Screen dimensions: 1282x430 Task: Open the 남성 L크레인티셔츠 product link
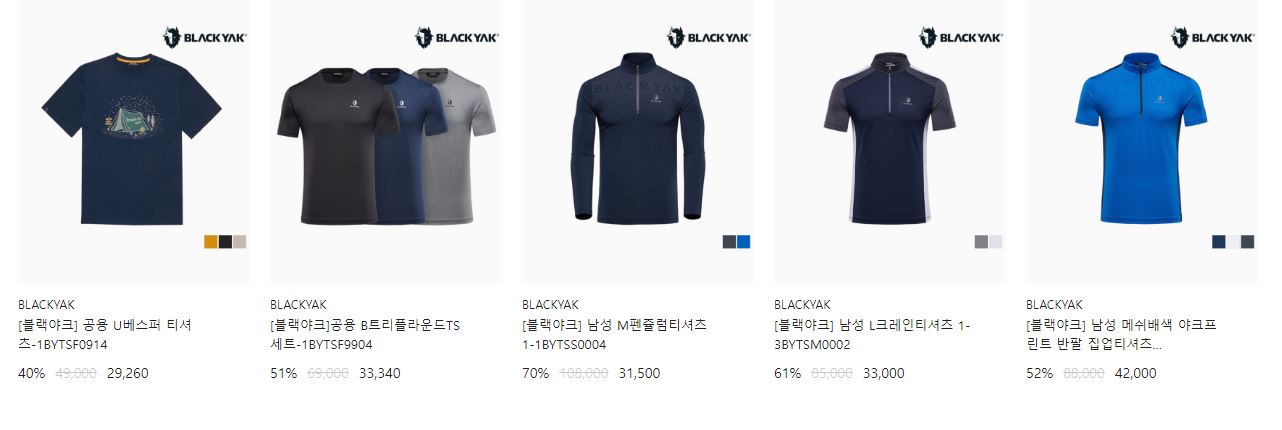click(x=872, y=335)
